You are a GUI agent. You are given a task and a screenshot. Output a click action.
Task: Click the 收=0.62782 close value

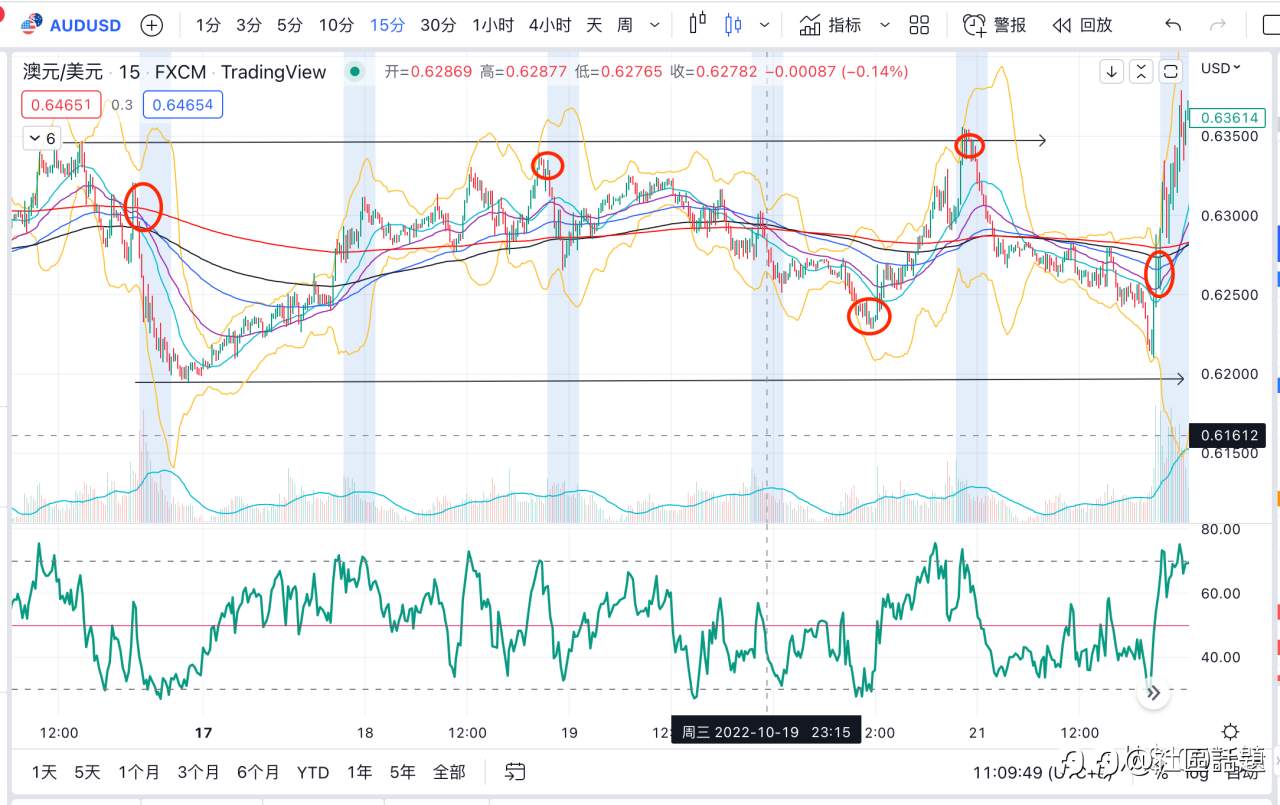pos(716,72)
